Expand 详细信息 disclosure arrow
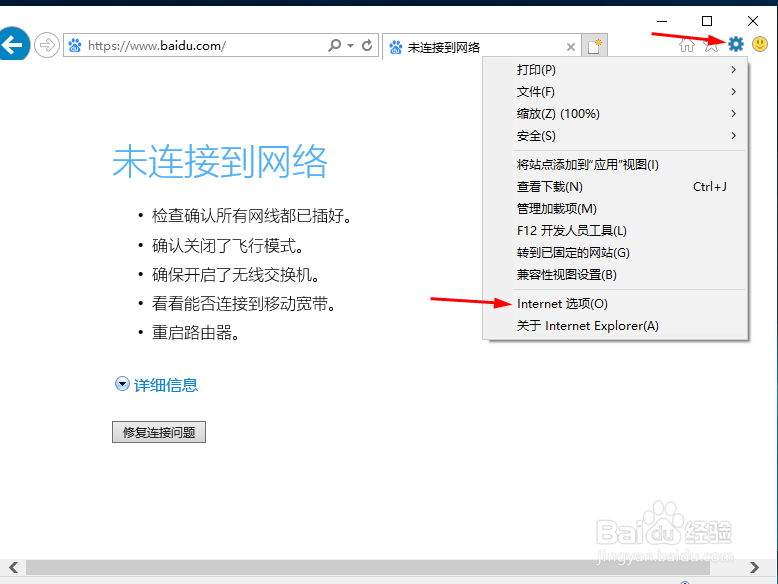 click(122, 384)
